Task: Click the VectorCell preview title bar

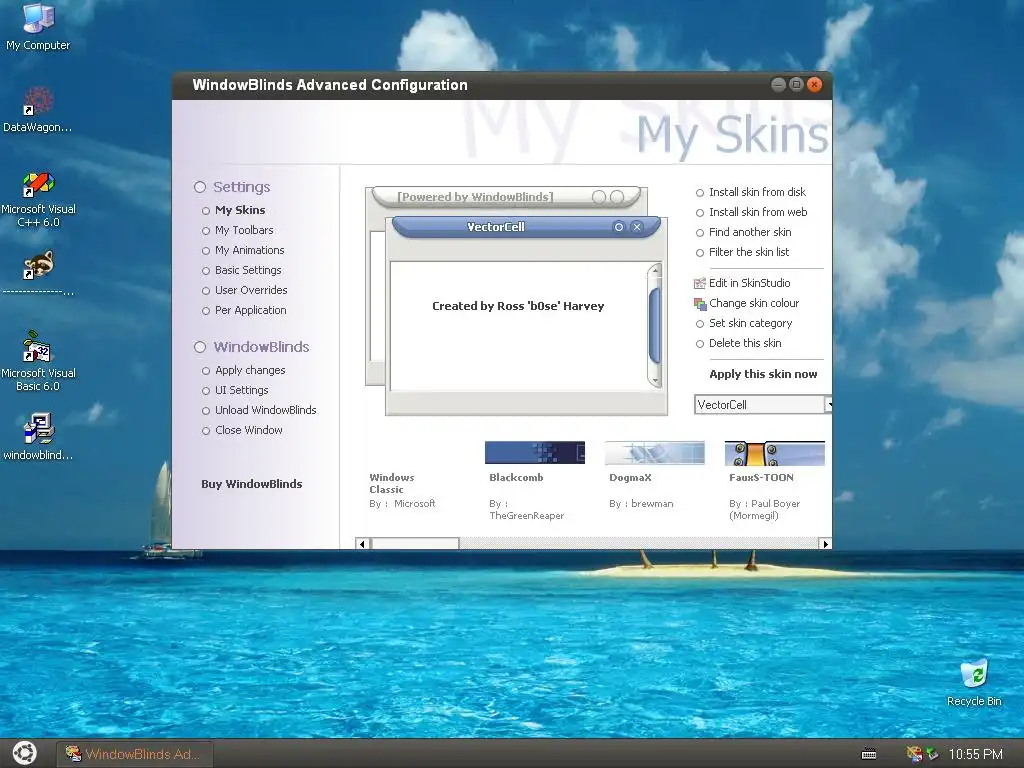Action: 526,227
